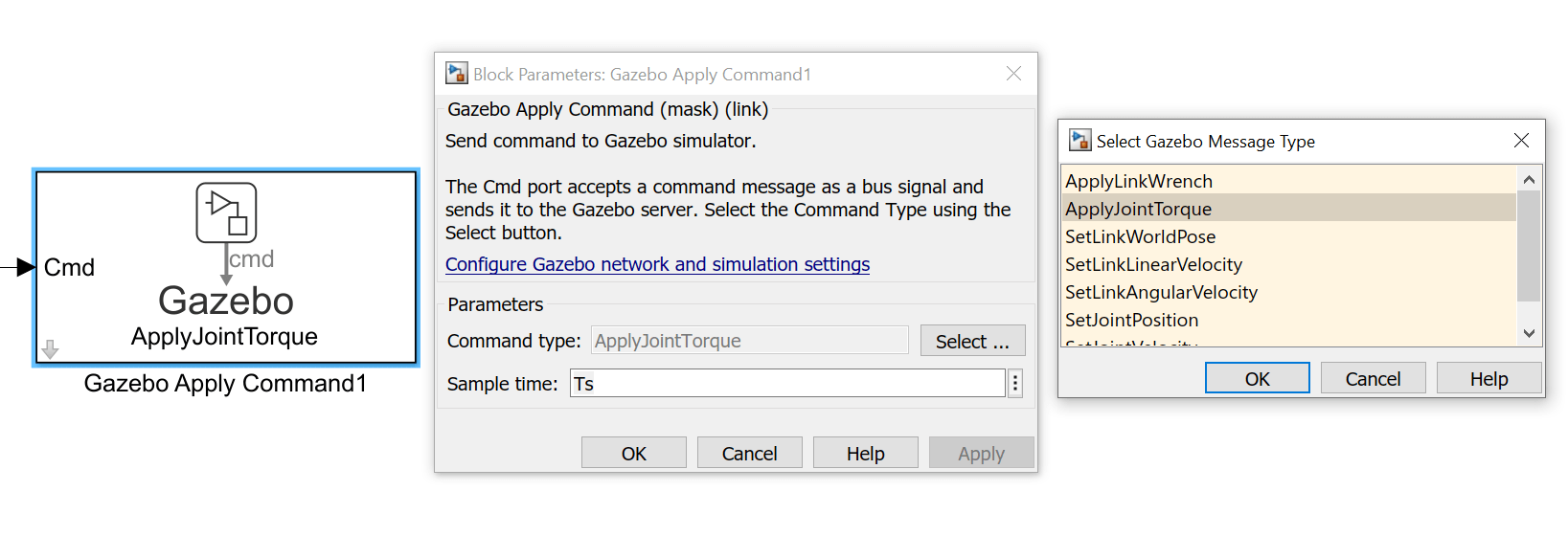Pick SetLinkAngularVelocity message type
Viewport: 1568px width, 536px height.
(x=1161, y=292)
